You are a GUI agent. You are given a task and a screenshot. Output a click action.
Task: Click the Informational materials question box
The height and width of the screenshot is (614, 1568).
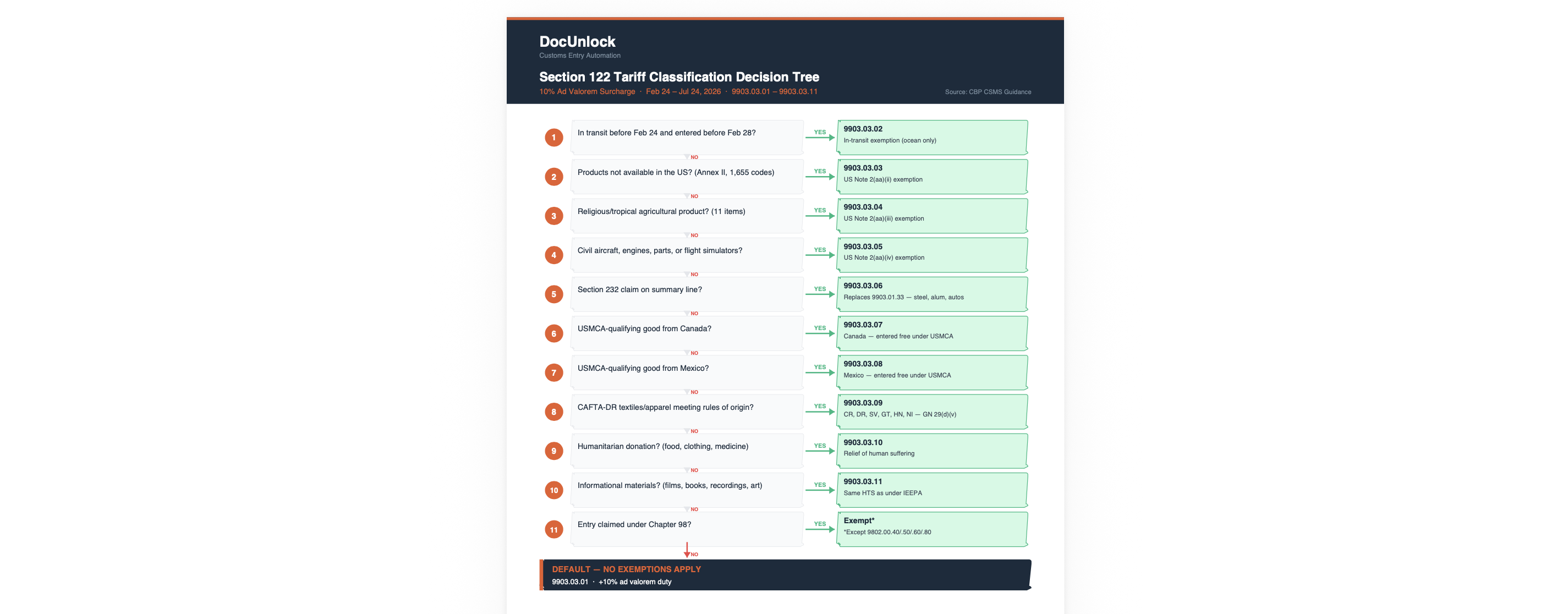687,490
